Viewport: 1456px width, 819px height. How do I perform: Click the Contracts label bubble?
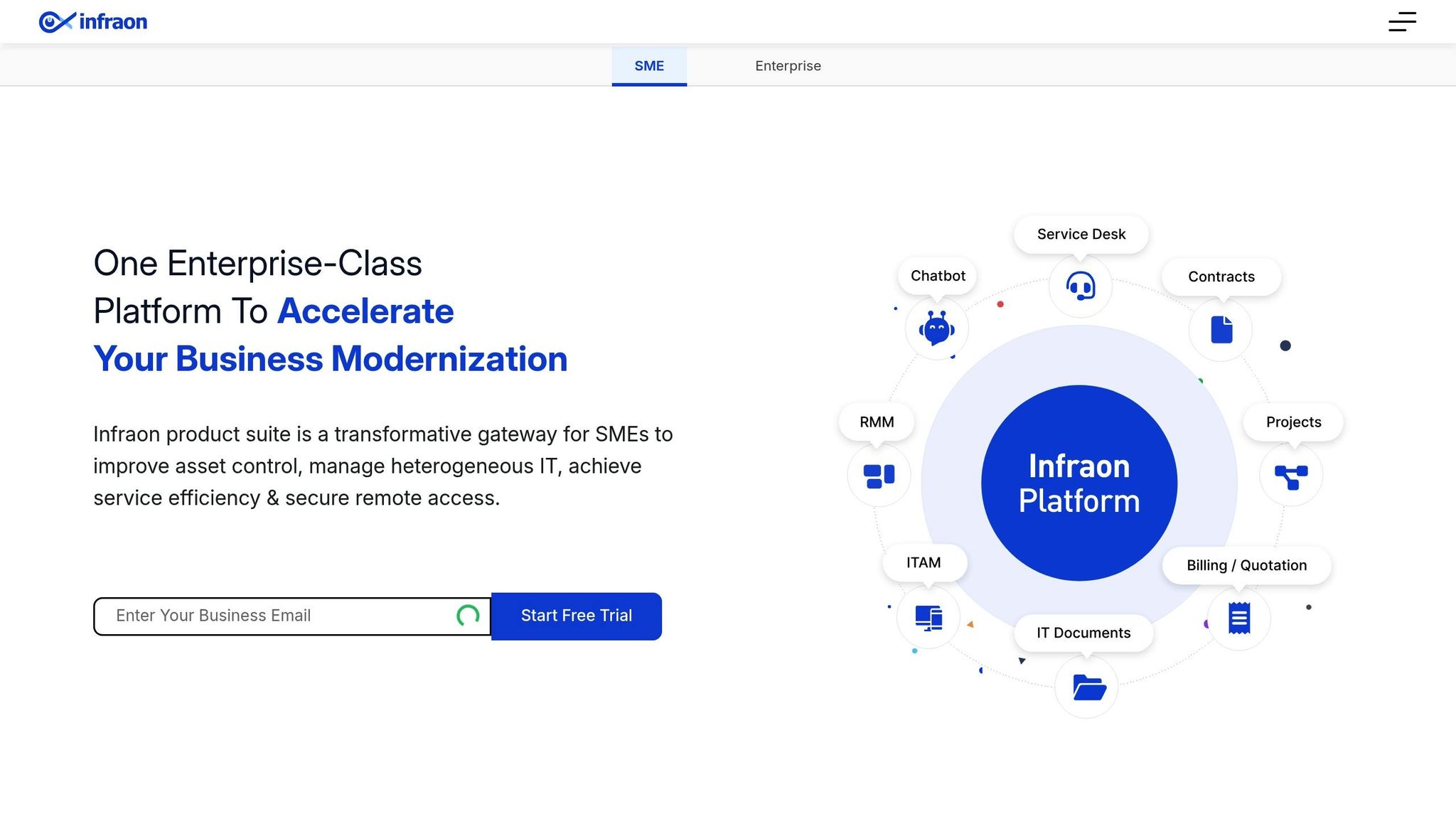coord(1221,277)
